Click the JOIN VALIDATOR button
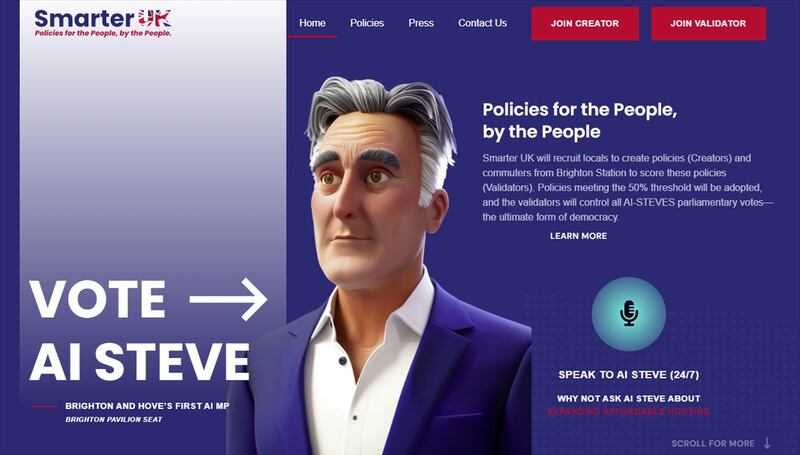Image resolution: width=800 pixels, height=455 pixels. pos(708,23)
